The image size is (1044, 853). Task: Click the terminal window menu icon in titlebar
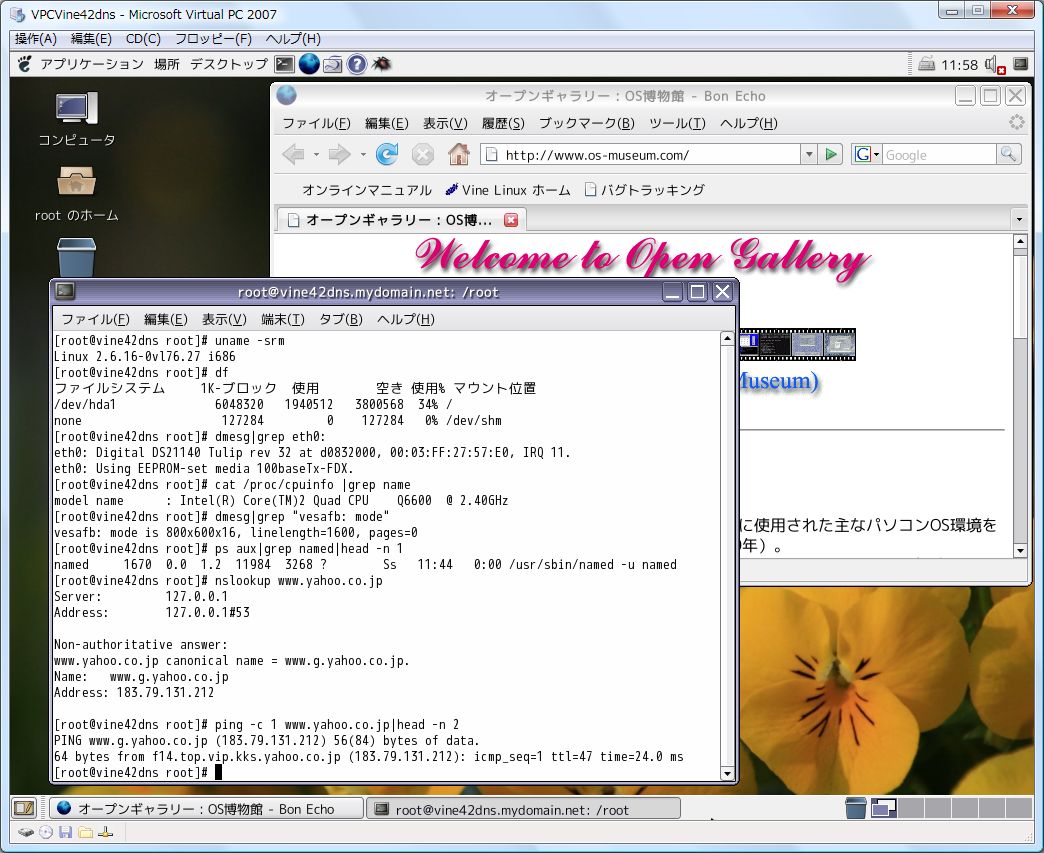[x=65, y=290]
